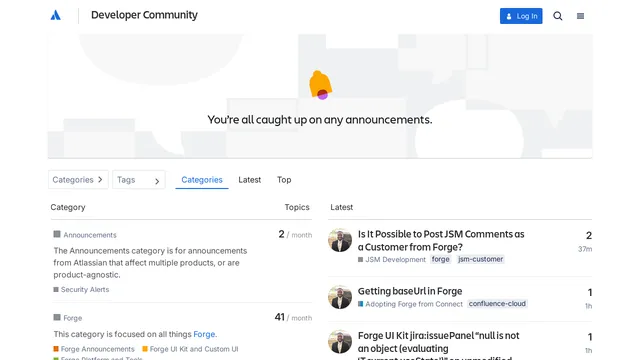Click the caught up announcements message

click(320, 120)
